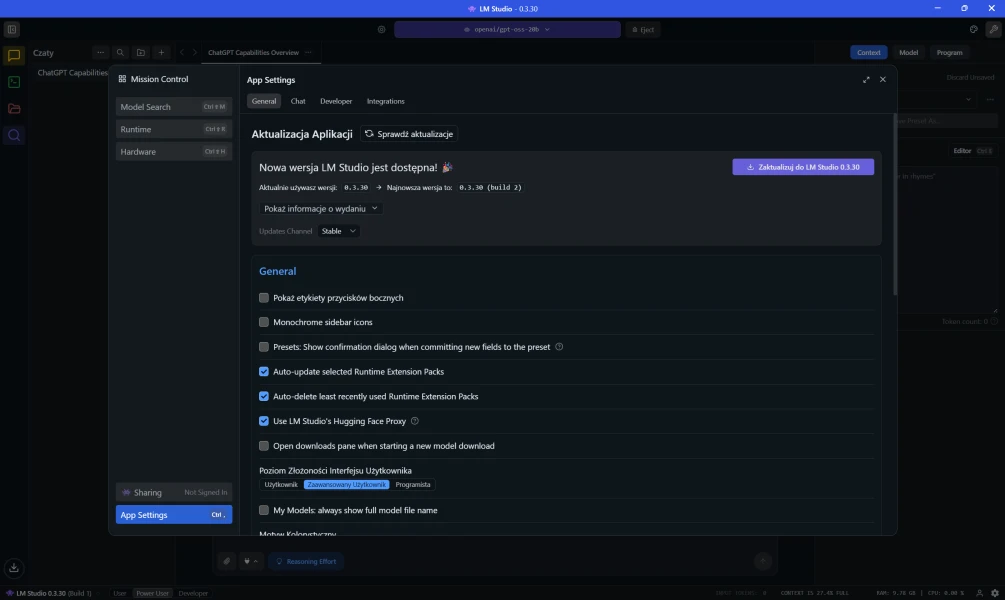Open the downloads icon at bottom left
The image size is (1005, 600).
tap(14, 567)
